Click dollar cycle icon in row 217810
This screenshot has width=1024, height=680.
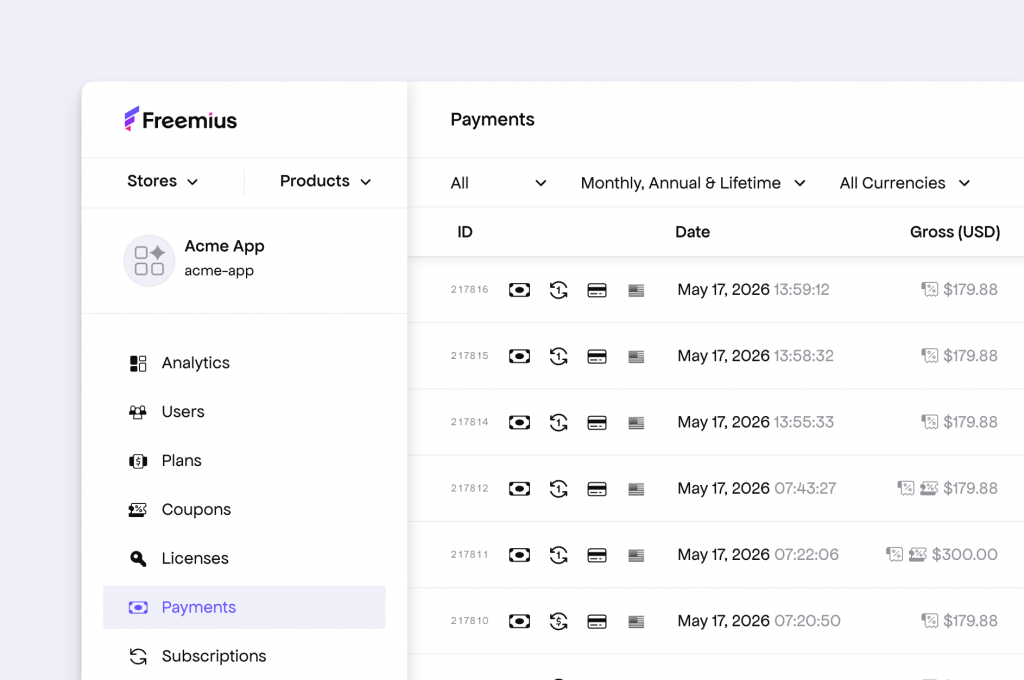(x=558, y=621)
